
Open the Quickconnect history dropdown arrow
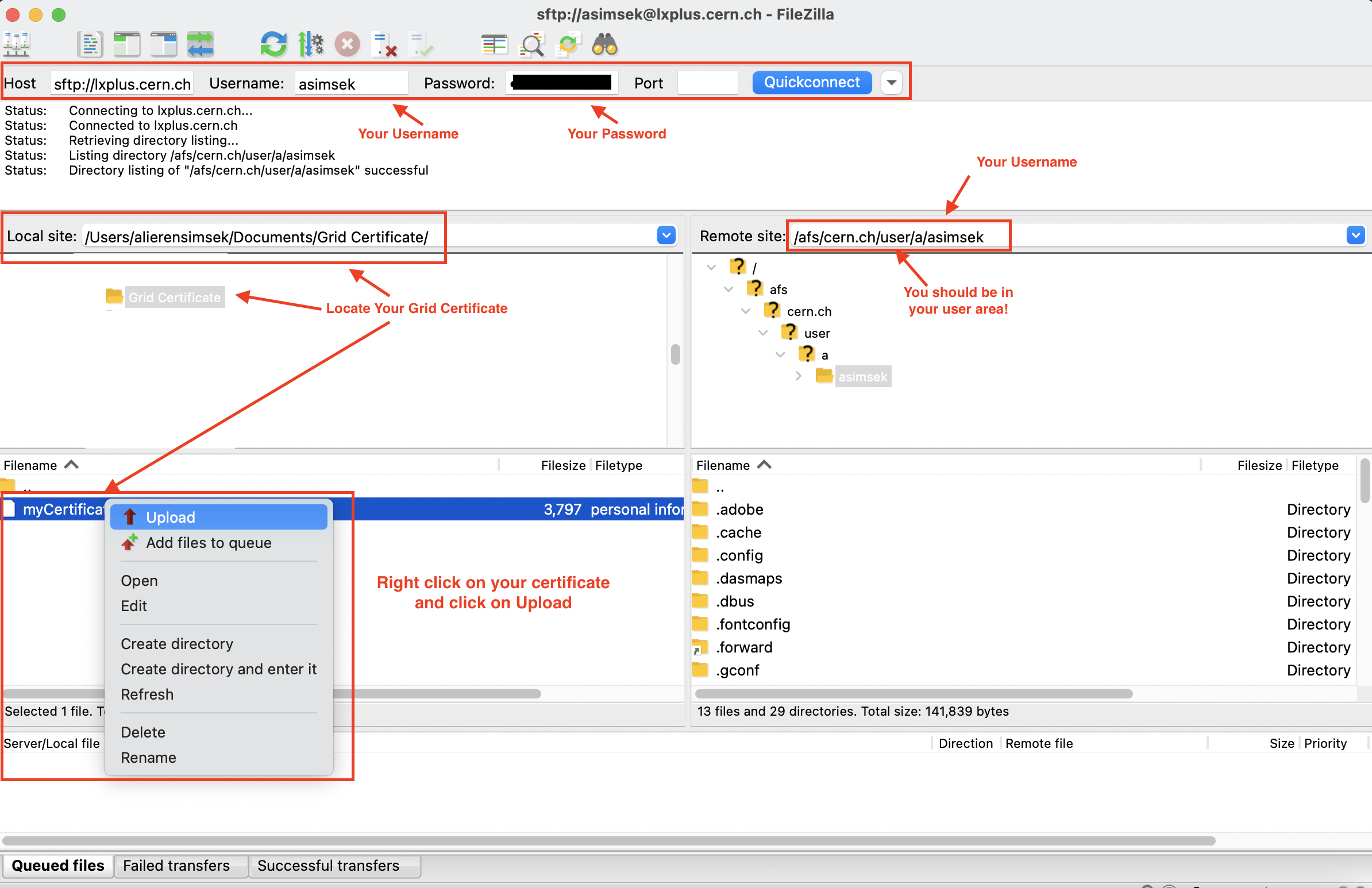click(891, 82)
